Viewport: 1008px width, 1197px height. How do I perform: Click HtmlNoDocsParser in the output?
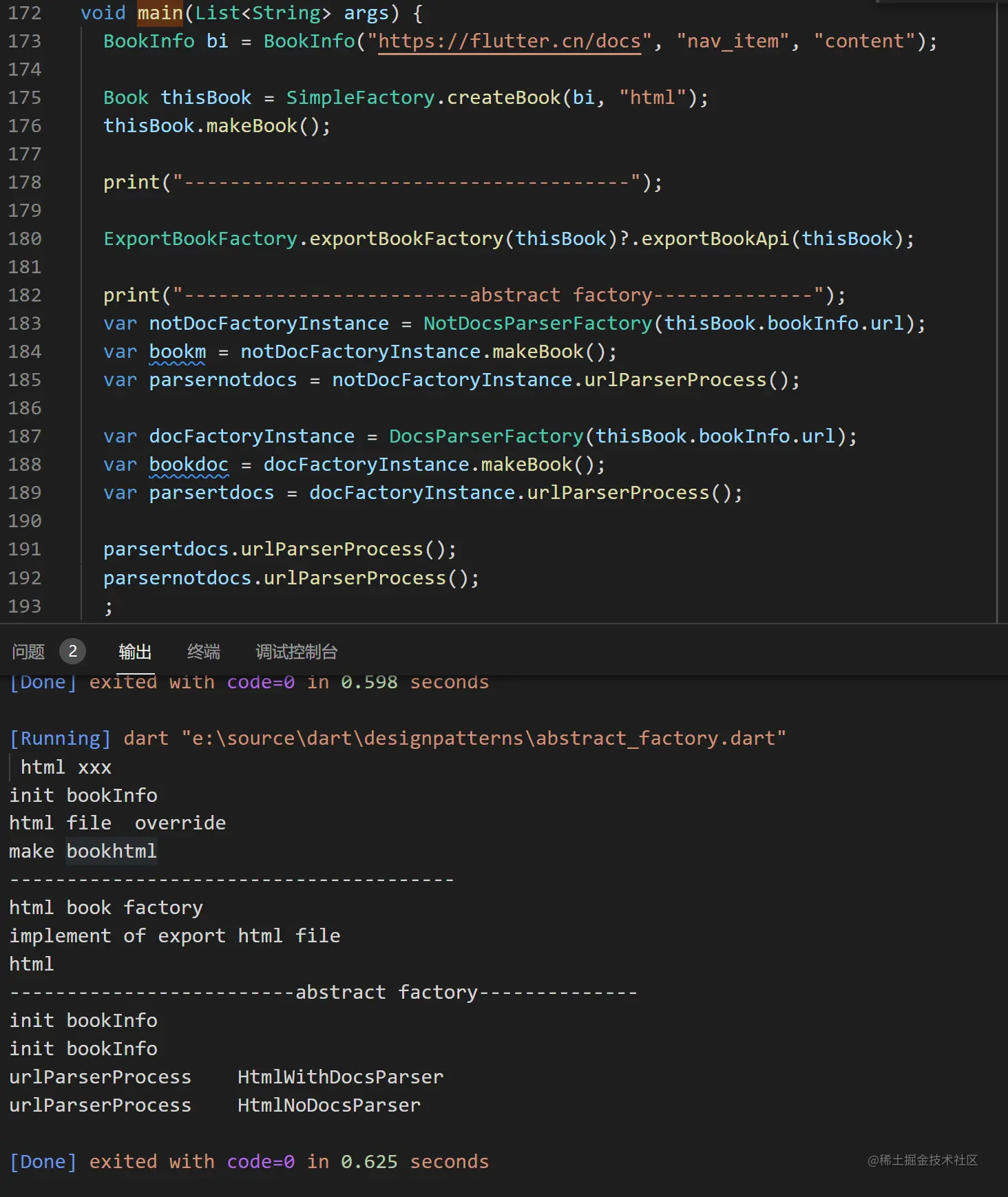coord(329,1105)
